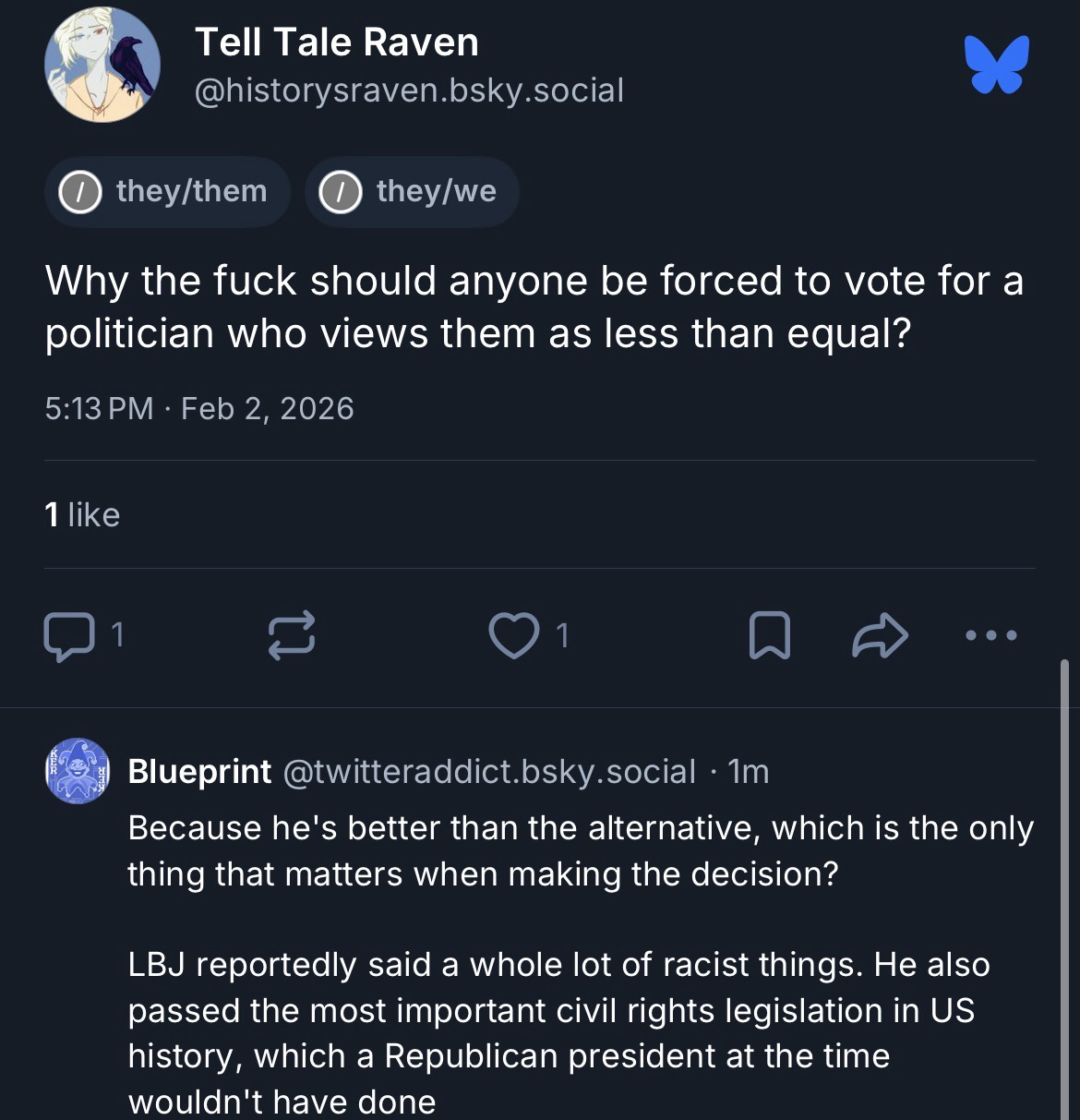The width and height of the screenshot is (1080, 1120).
Task: Click the they/we pronoun label
Action: tap(436, 191)
